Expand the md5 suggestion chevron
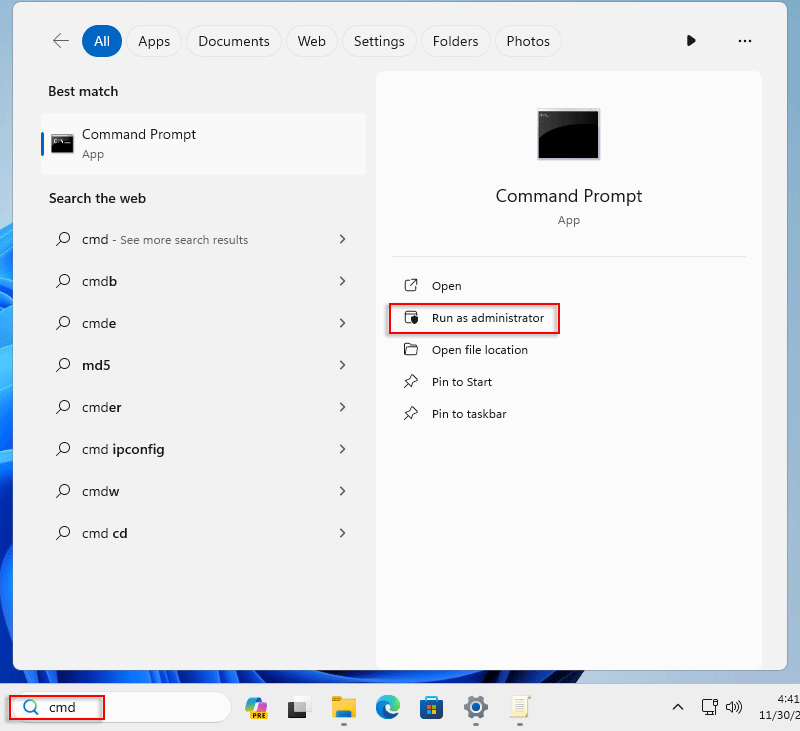 click(x=342, y=365)
